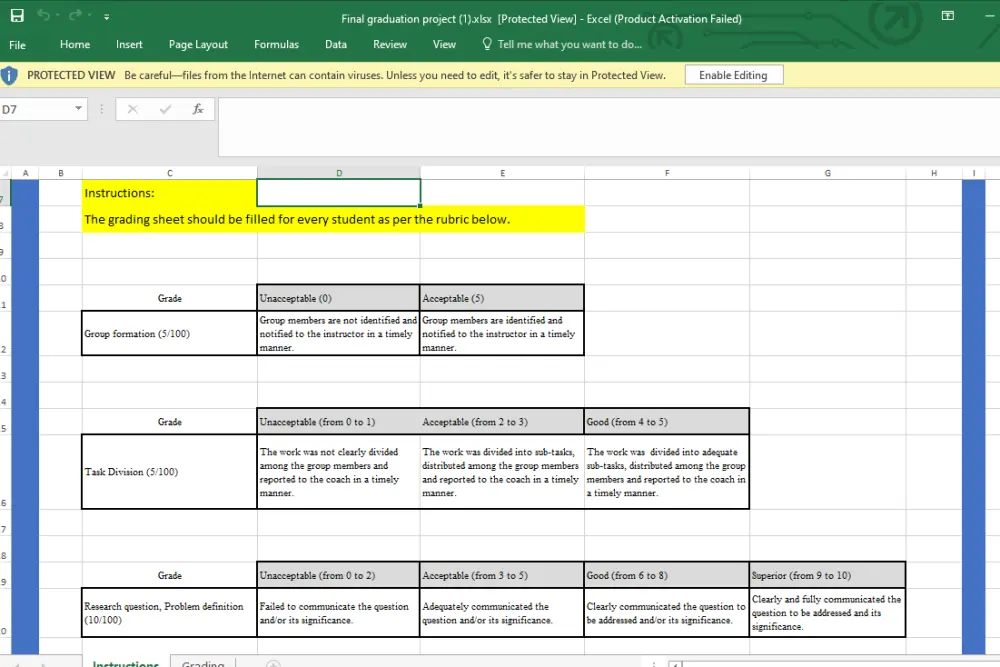Open the Review ribbon tab
This screenshot has width=1000, height=667.
pyautogui.click(x=390, y=44)
